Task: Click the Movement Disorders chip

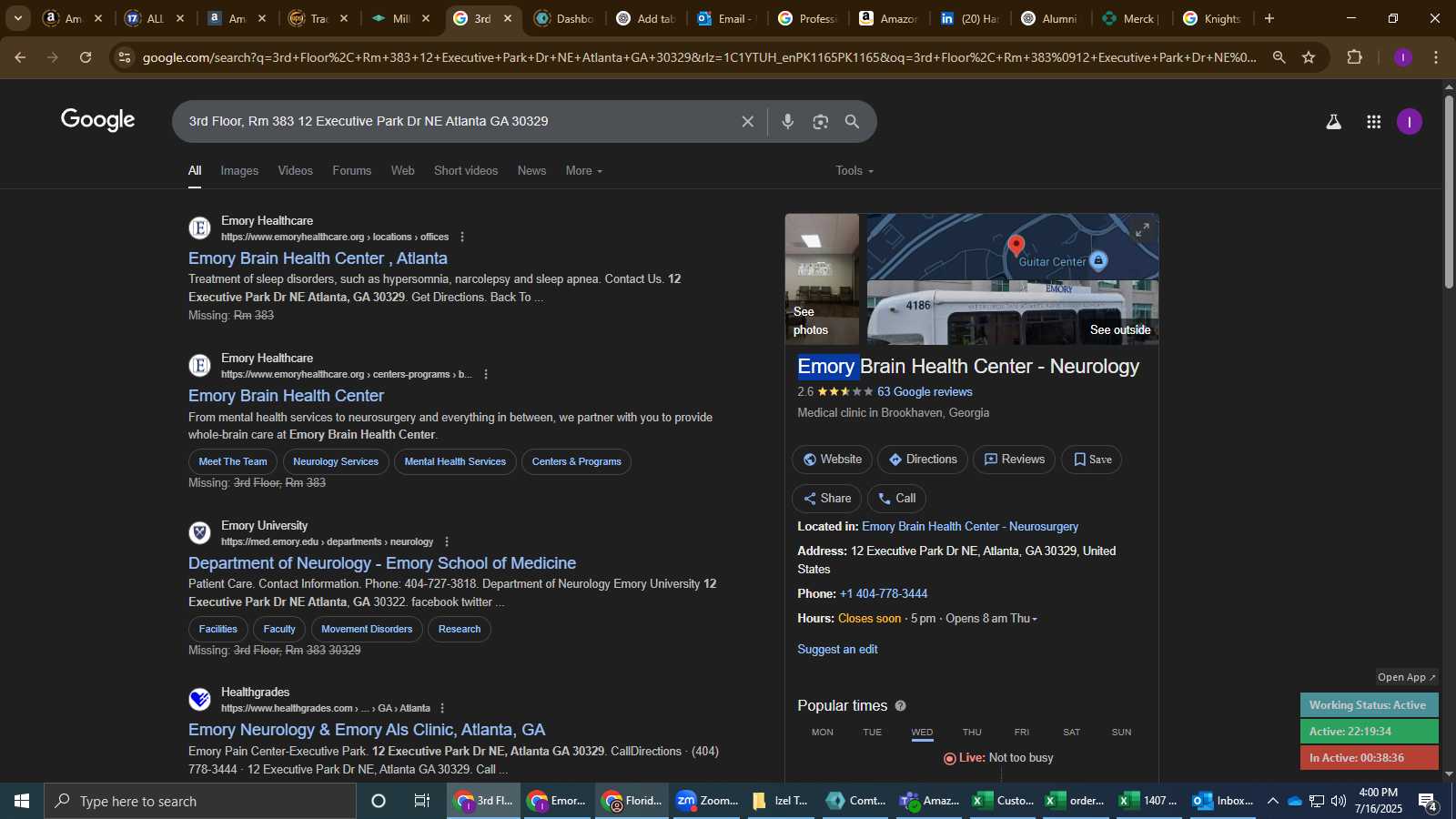Action: tap(367, 630)
